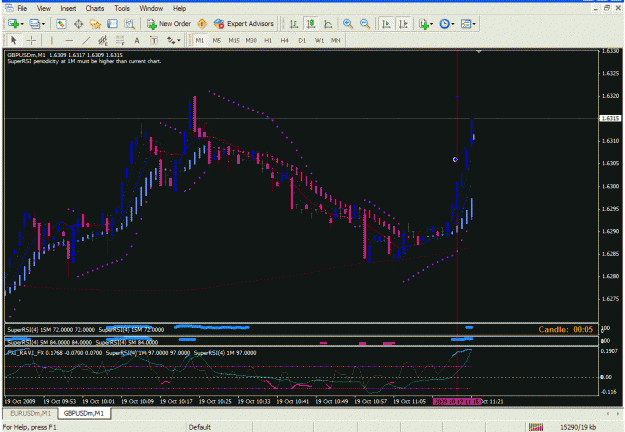Launch MetaEditor via yellow diamond icon
Viewport: 625px width, 432px height.
point(202,24)
